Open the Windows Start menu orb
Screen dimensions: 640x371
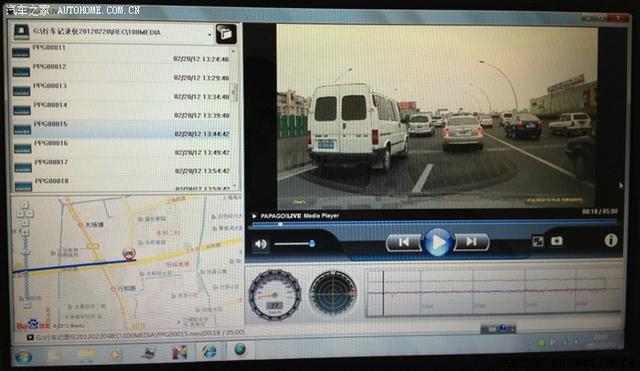point(23,358)
